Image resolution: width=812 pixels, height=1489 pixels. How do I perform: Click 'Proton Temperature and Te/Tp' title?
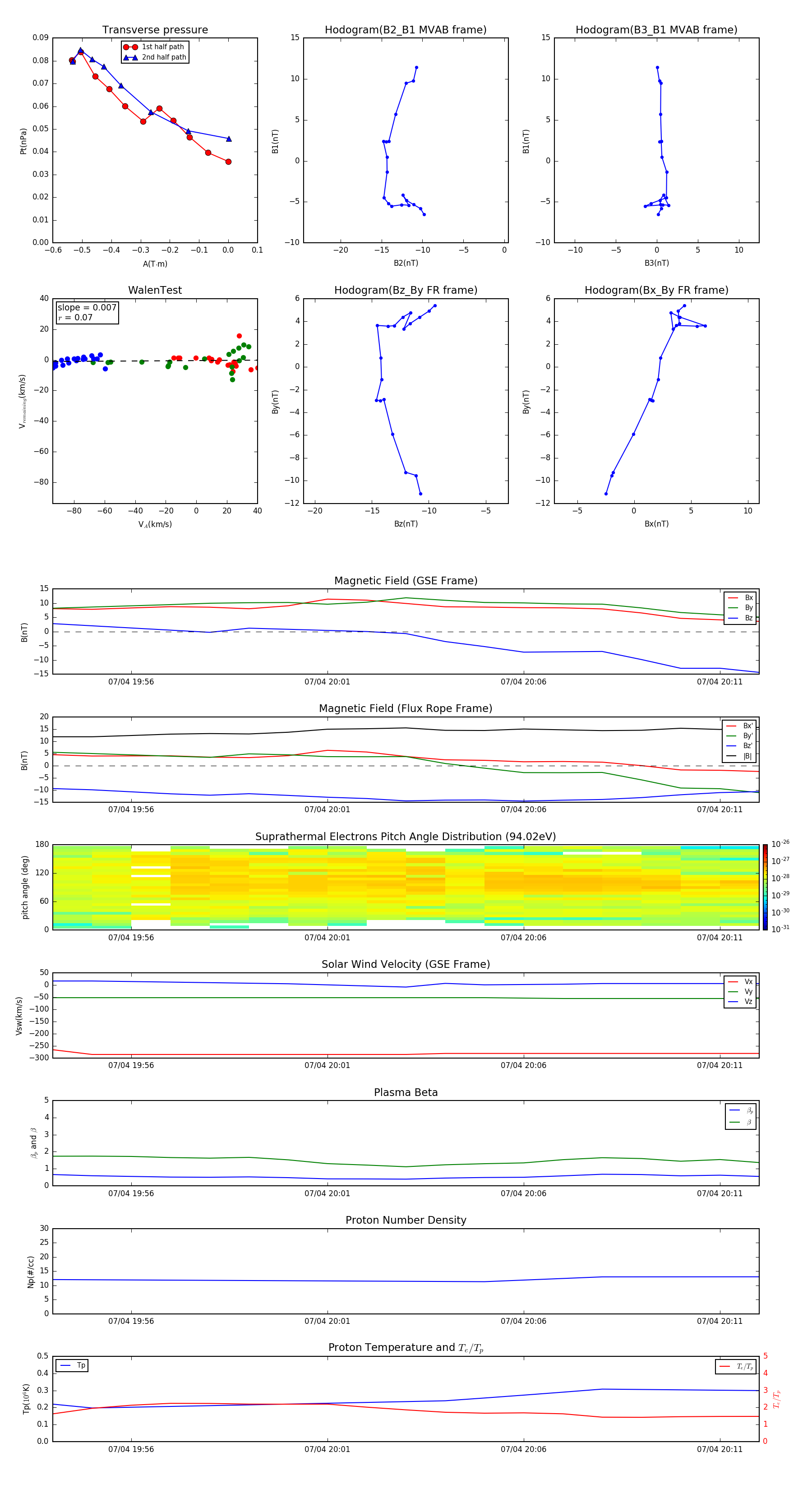(406, 1348)
